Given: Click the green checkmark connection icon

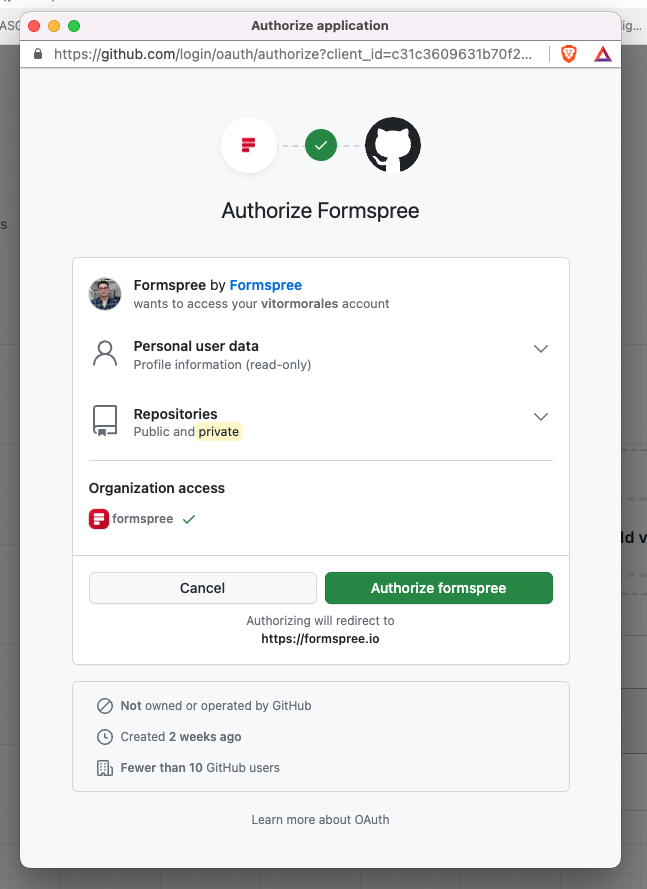Looking at the screenshot, I should tap(321, 145).
